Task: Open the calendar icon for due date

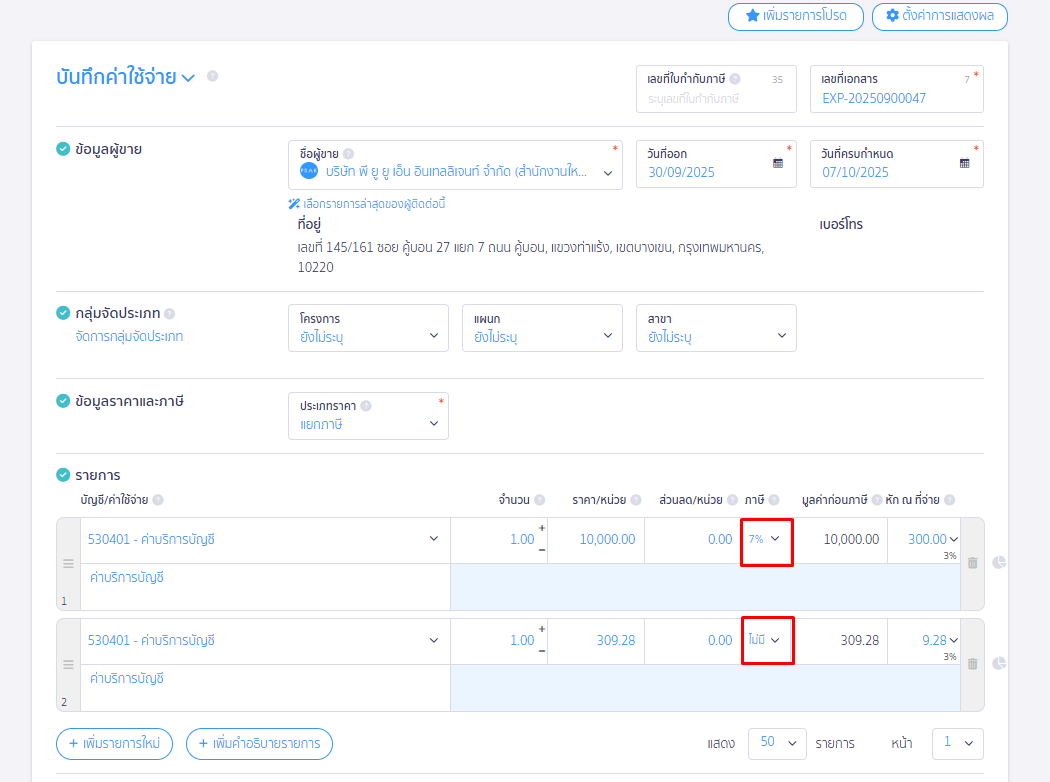Action: coord(965,163)
